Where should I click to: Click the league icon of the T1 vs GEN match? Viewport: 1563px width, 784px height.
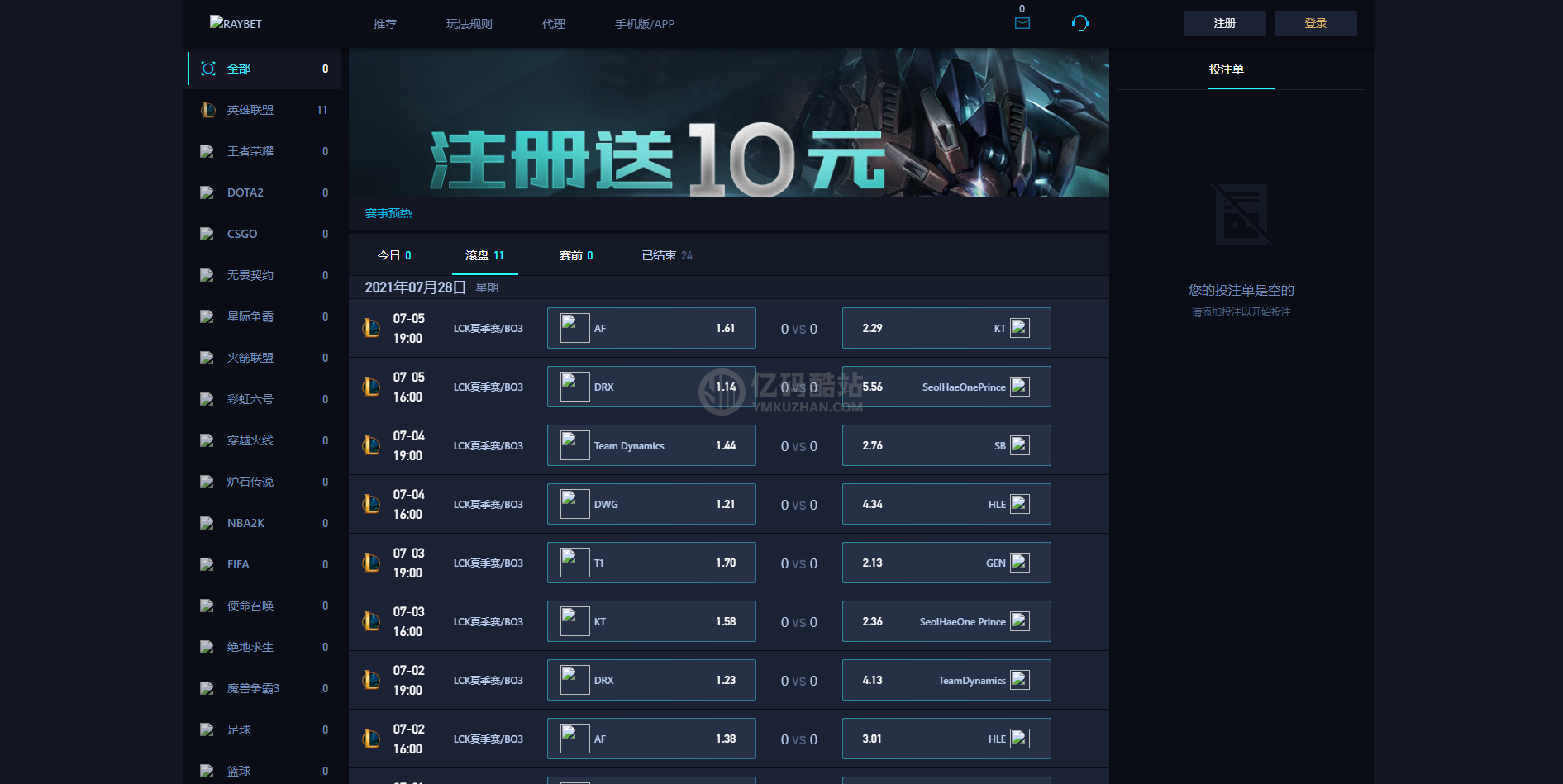(x=372, y=563)
